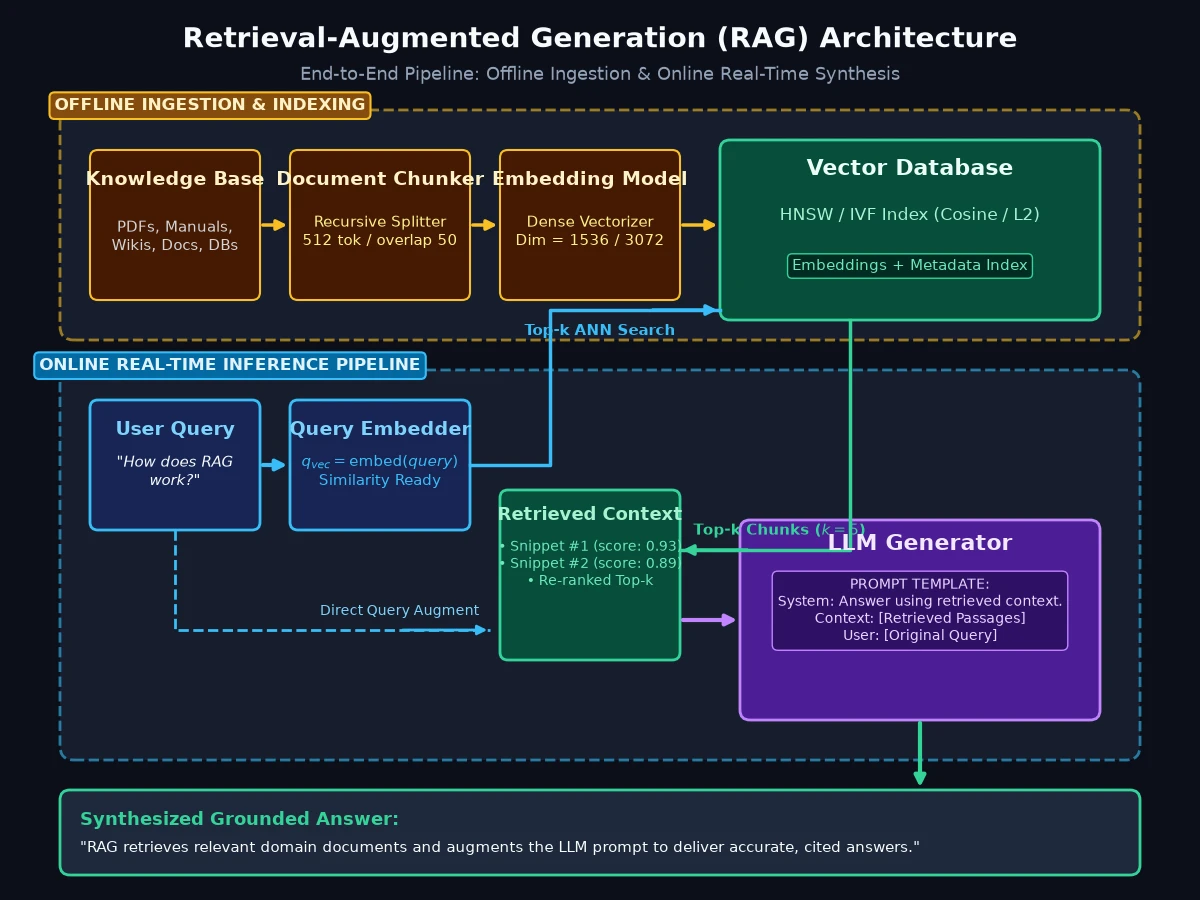Viewport: 1200px width, 900px height.
Task: Click the Knowledge Base box
Action: click(175, 225)
